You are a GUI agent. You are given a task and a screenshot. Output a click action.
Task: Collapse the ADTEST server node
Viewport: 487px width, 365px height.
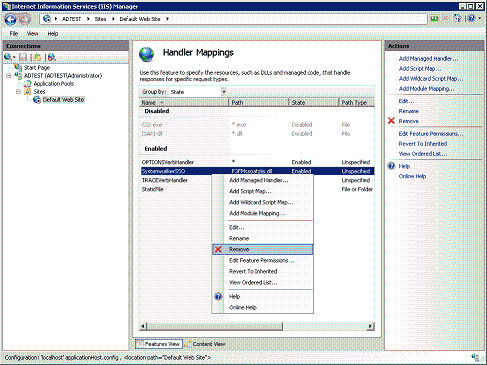click(9, 76)
